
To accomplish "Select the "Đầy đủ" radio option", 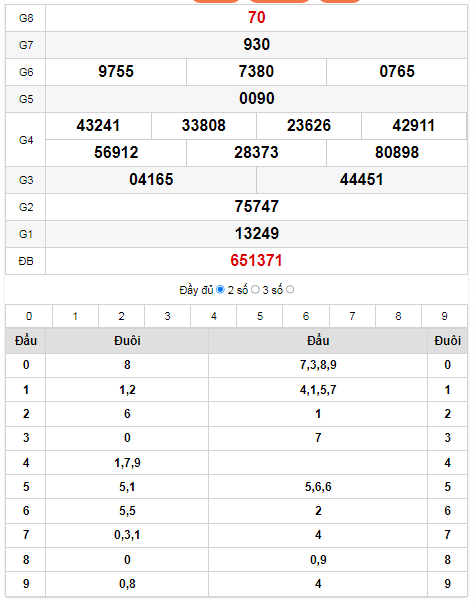I will 220,289.
